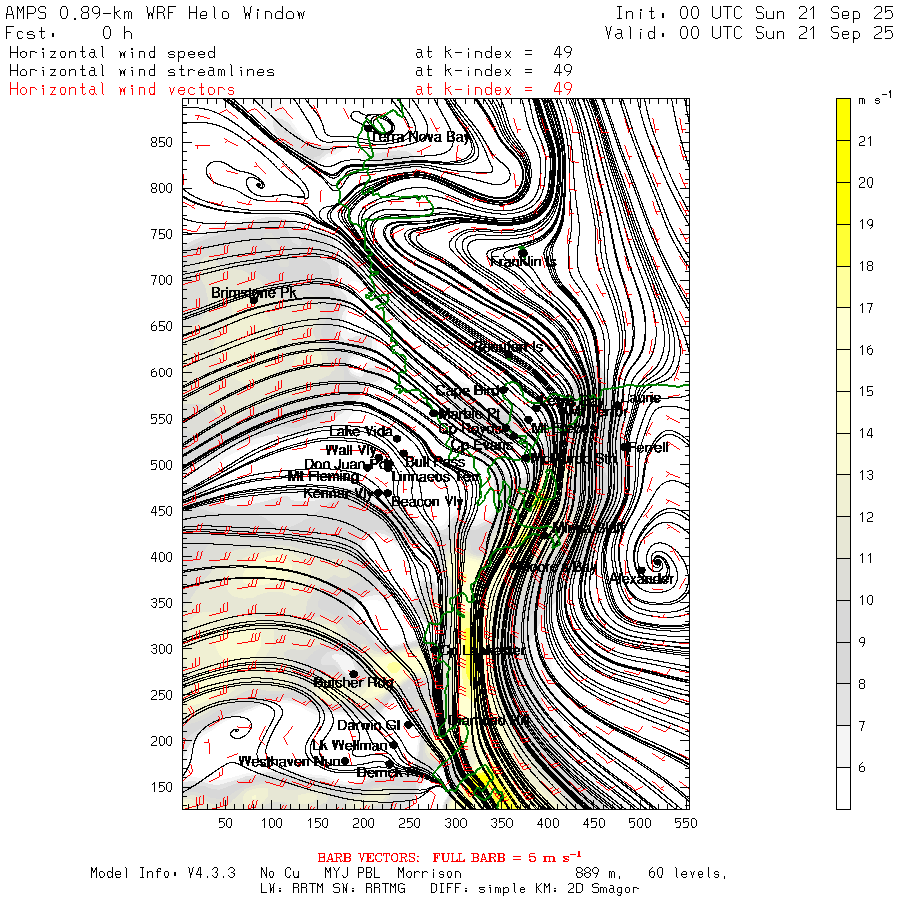The width and height of the screenshot is (900, 900).
Task: Click the "Valid: 00 UTC Sun 21 Sep 25" line
Action: [x=749, y=33]
